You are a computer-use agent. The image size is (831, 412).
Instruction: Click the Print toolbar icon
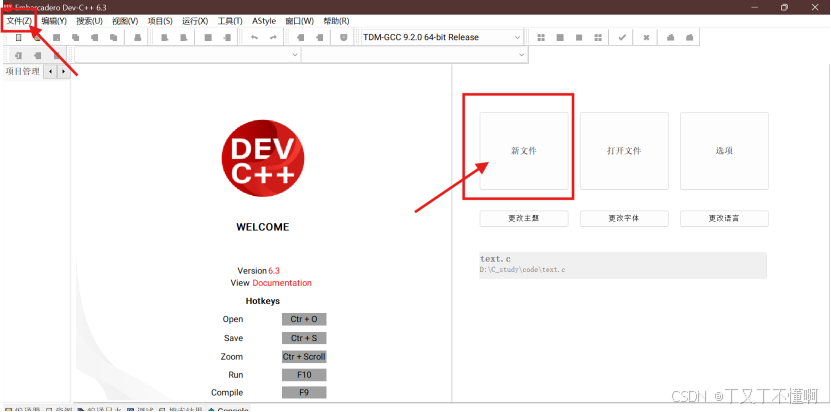(137, 38)
